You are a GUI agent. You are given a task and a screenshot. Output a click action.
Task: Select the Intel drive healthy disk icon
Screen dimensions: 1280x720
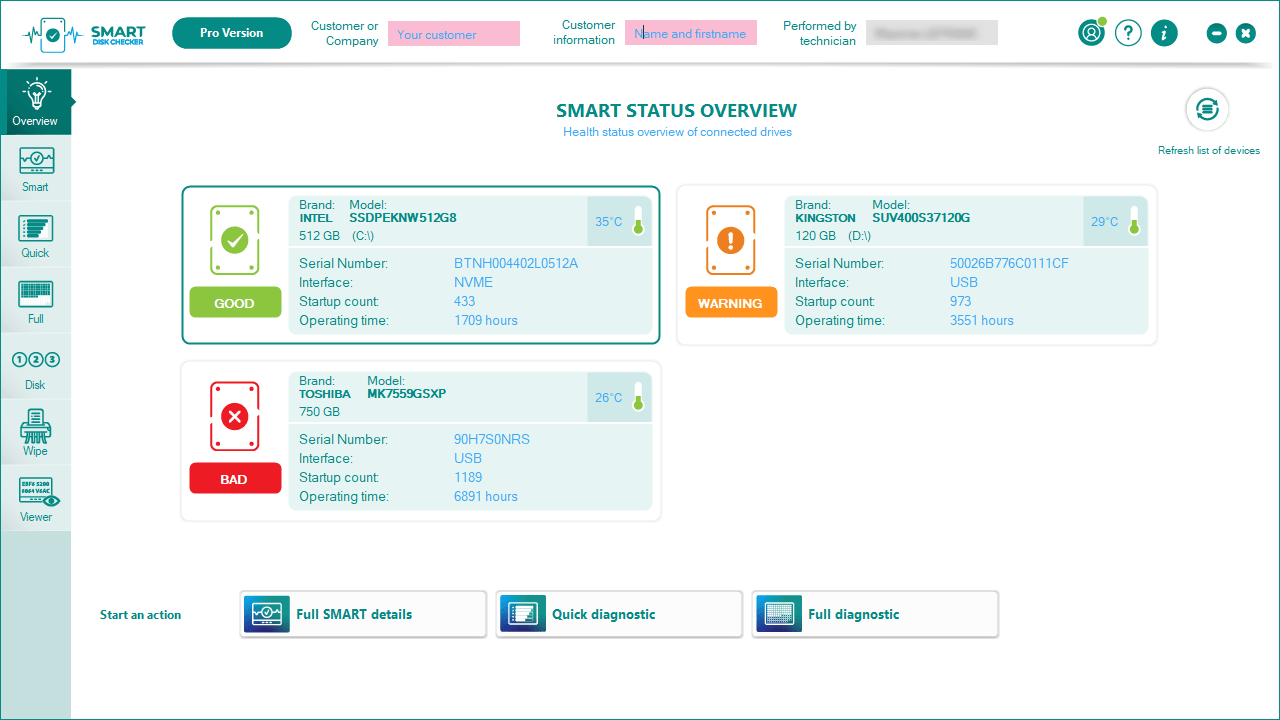235,240
